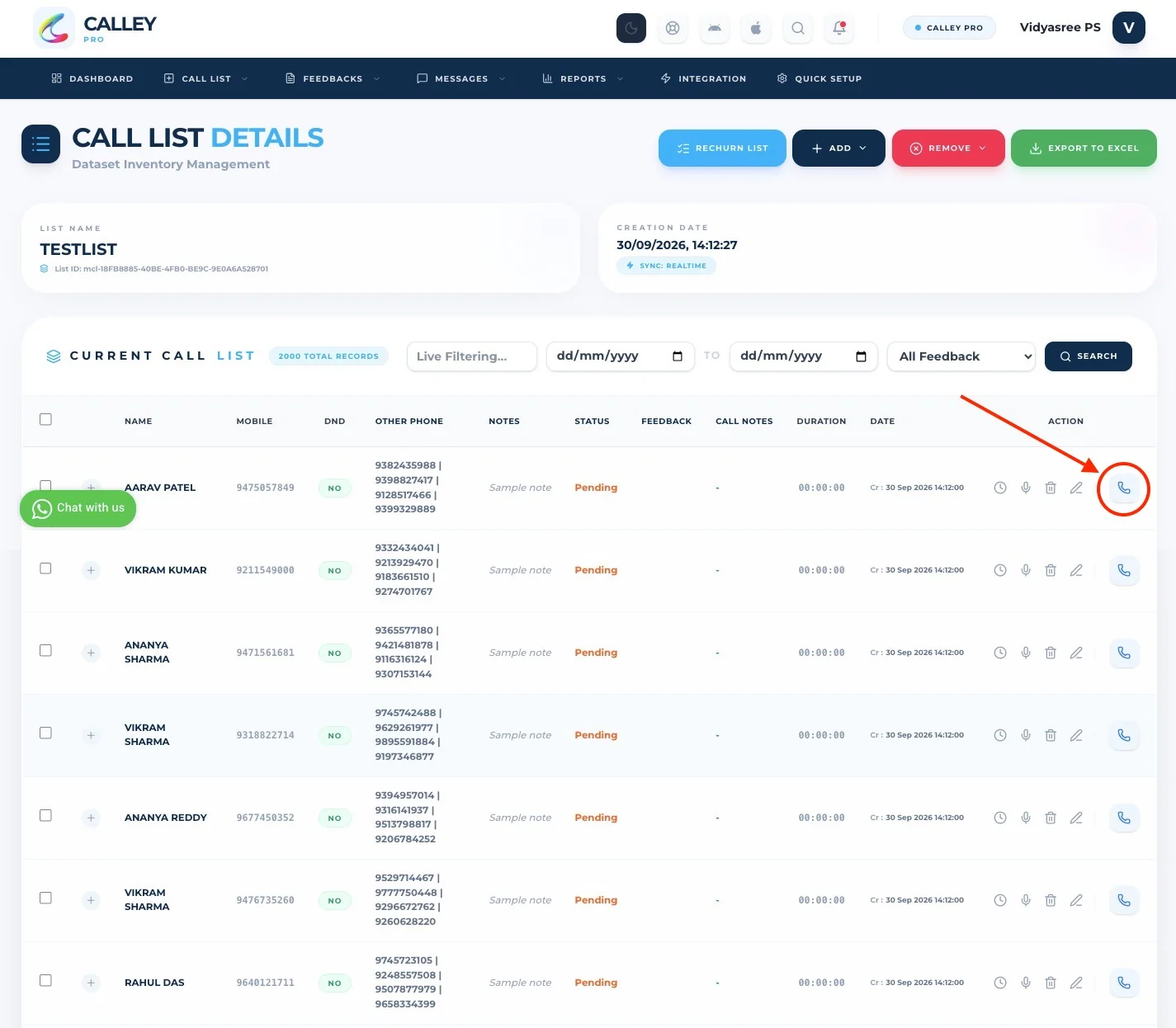
Task: Click the Rechurn List button
Action: tap(722, 148)
